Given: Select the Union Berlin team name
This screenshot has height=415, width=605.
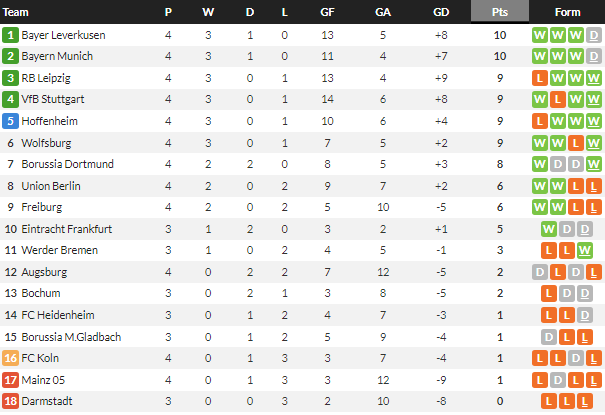Looking at the screenshot, I should tap(52, 186).
